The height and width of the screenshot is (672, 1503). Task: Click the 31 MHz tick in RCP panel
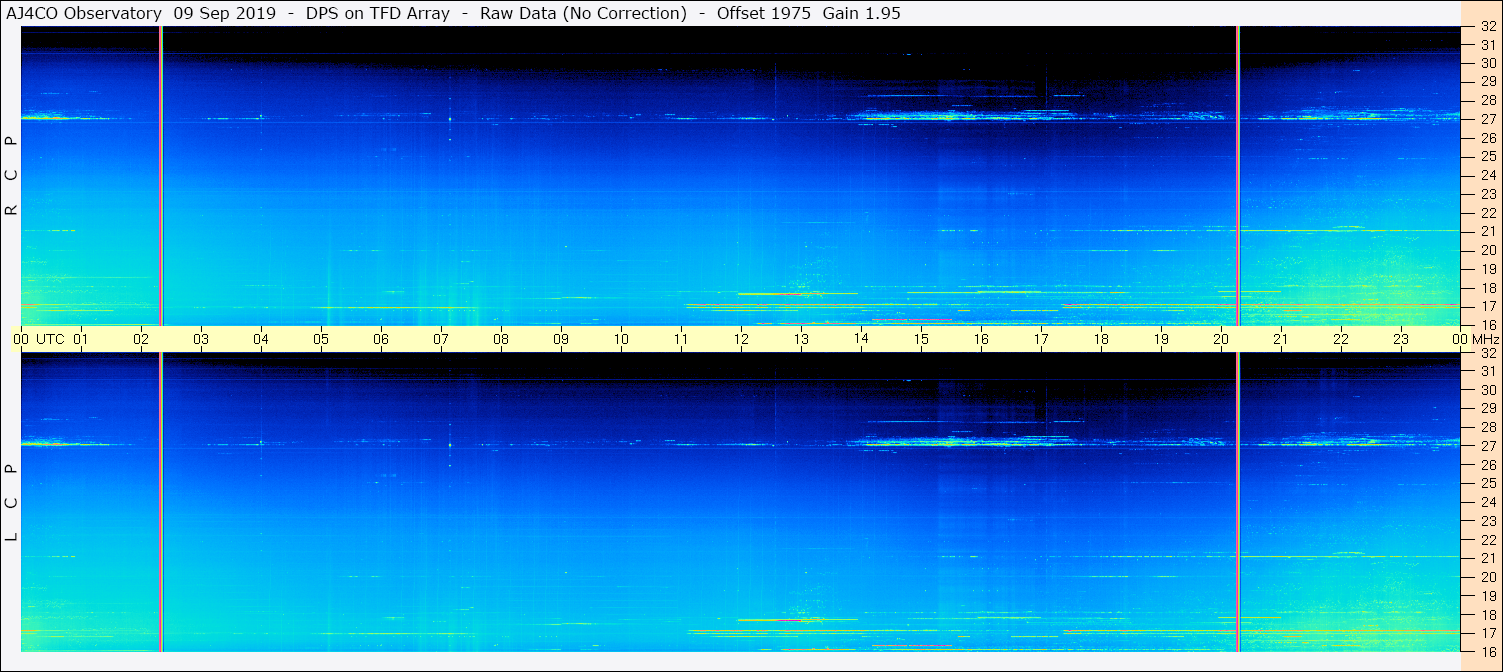[x=1488, y=45]
